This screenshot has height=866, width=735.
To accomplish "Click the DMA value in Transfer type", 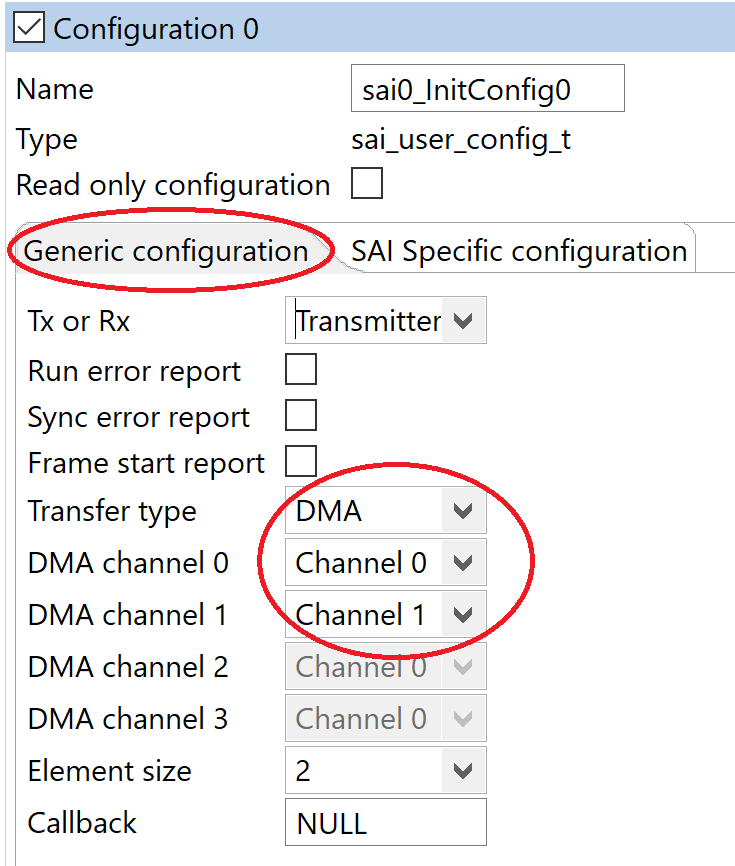I will 330,511.
